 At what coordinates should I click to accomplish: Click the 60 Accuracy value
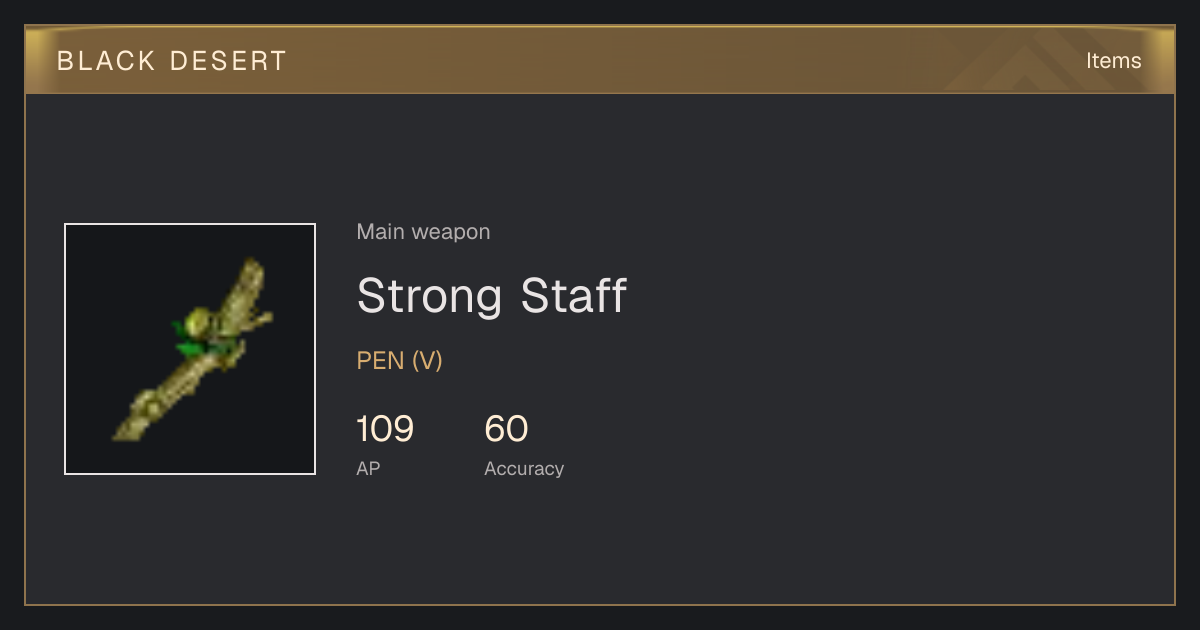pos(506,429)
